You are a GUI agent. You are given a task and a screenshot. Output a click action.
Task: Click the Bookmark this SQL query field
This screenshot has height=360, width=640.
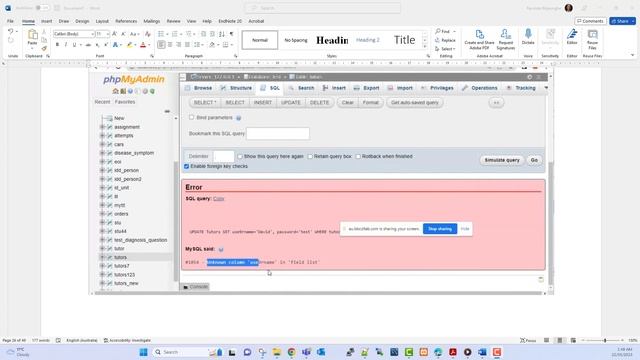pyautogui.click(x=278, y=133)
